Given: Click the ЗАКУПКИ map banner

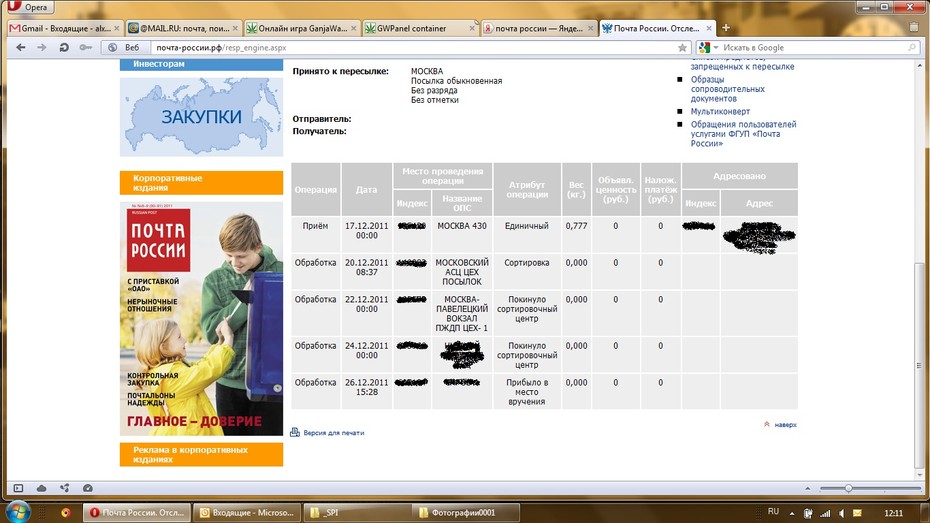Looking at the screenshot, I should pos(201,117).
